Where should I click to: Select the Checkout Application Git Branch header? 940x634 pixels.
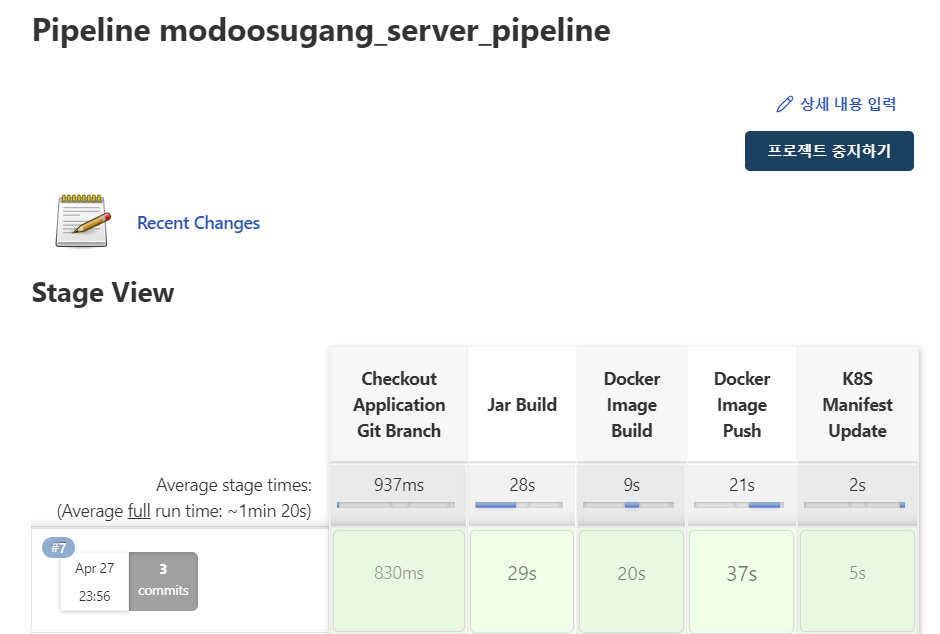click(x=399, y=404)
